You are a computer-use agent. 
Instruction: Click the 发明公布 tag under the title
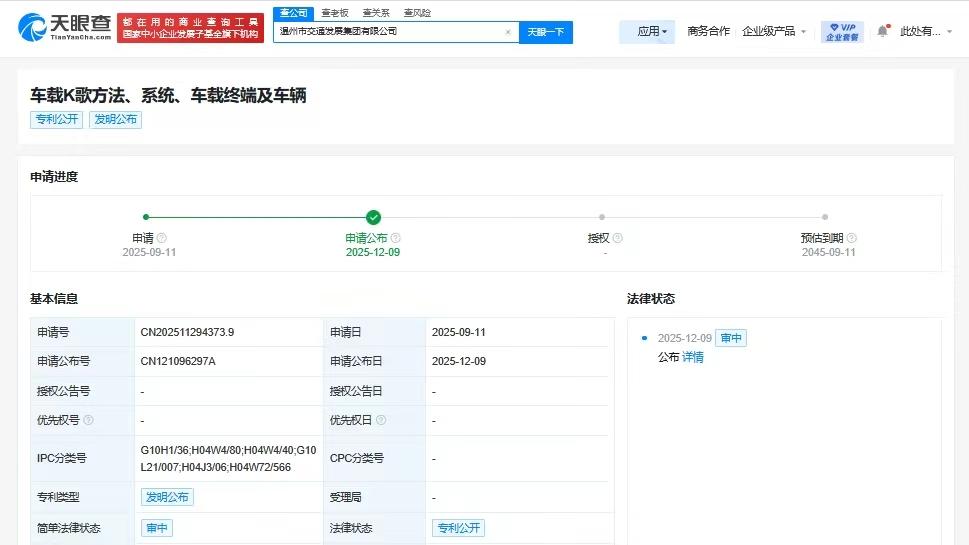(x=116, y=119)
